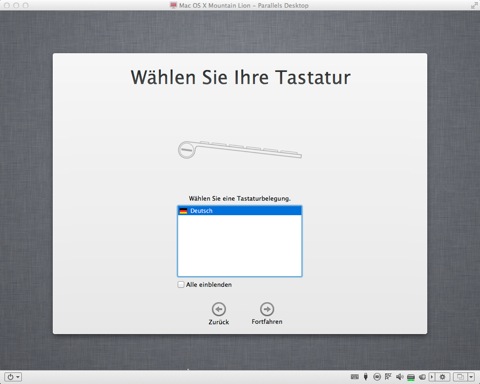Click the USB device icon in status bar
Image resolution: width=480 pixels, height=384 pixels.
[366, 377]
